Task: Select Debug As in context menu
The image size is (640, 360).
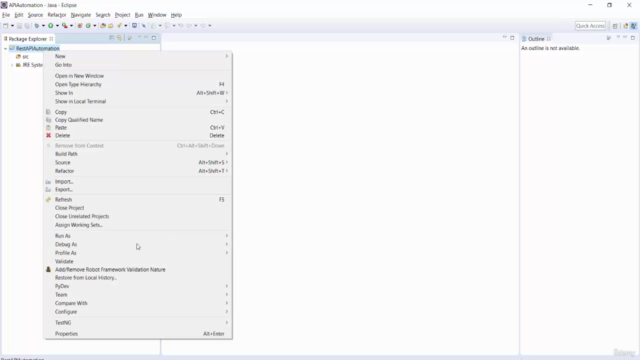Action: pyautogui.click(x=138, y=244)
